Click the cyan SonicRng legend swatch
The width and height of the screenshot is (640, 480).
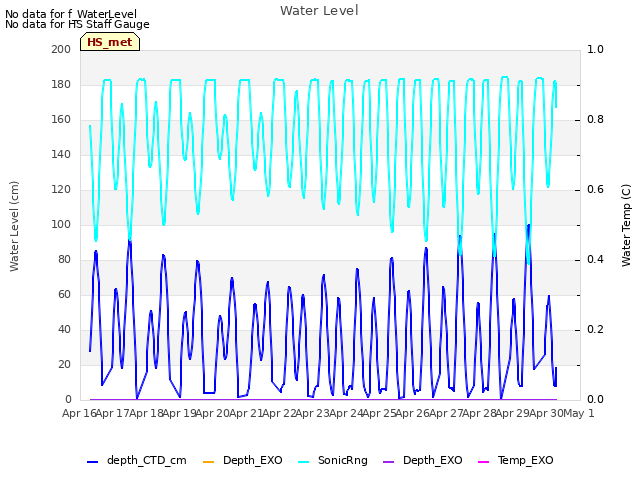point(304,462)
